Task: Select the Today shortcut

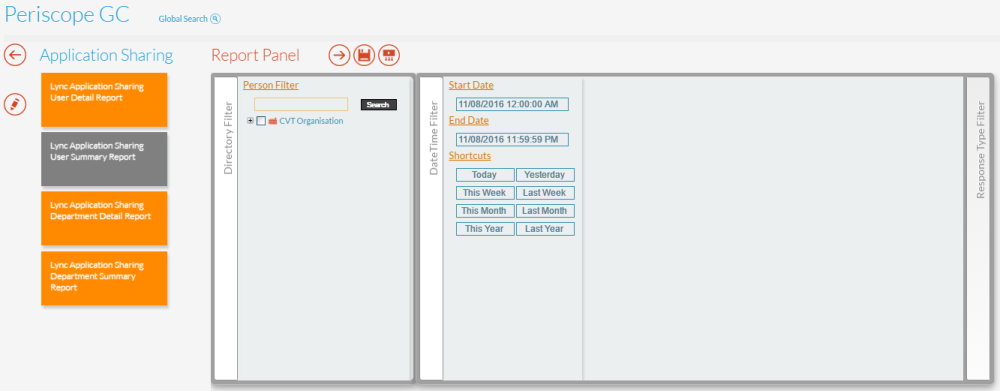Action: (485, 175)
